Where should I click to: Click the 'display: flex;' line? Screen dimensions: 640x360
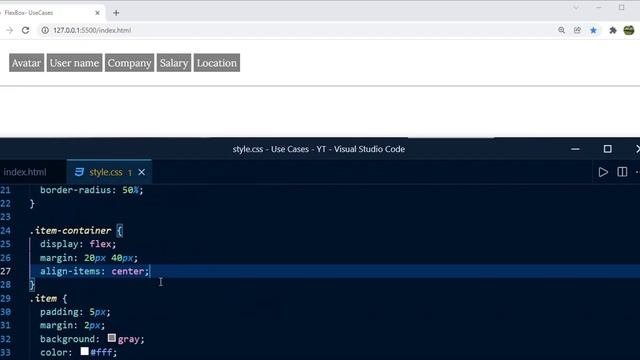click(78, 244)
